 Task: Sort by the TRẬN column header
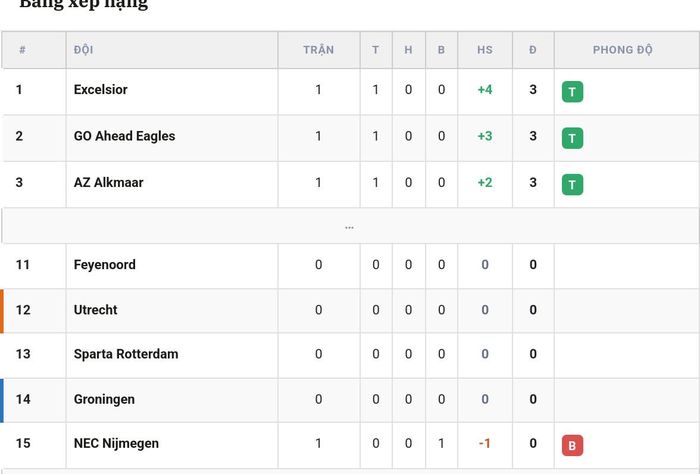[319, 50]
